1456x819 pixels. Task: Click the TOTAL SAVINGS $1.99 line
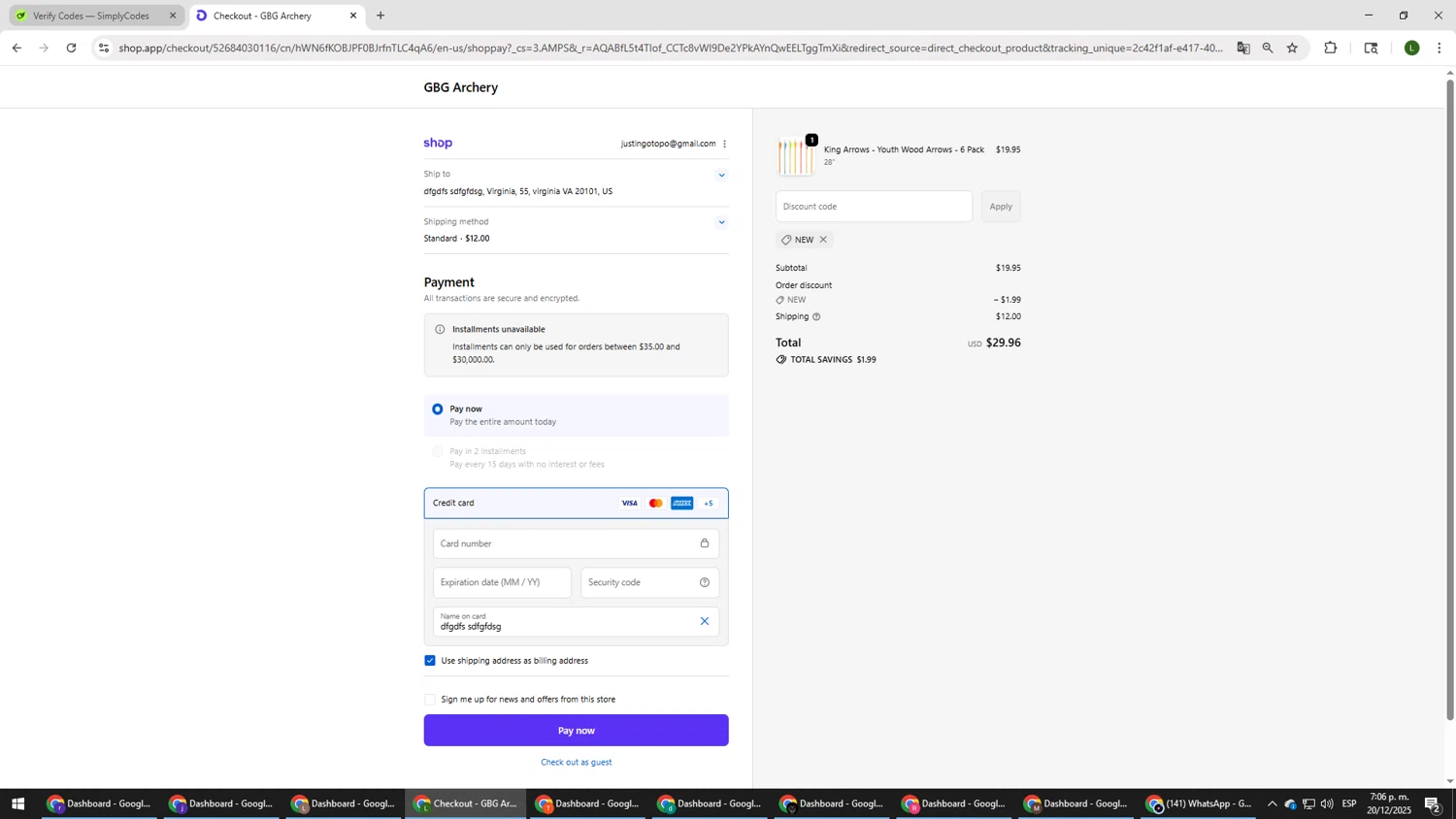click(x=826, y=360)
